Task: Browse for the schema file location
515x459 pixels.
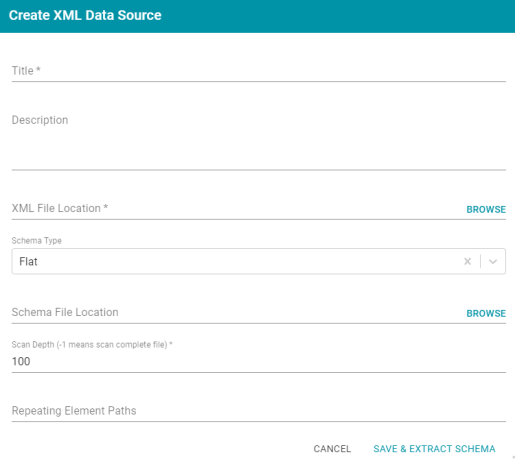Action: coord(486,313)
